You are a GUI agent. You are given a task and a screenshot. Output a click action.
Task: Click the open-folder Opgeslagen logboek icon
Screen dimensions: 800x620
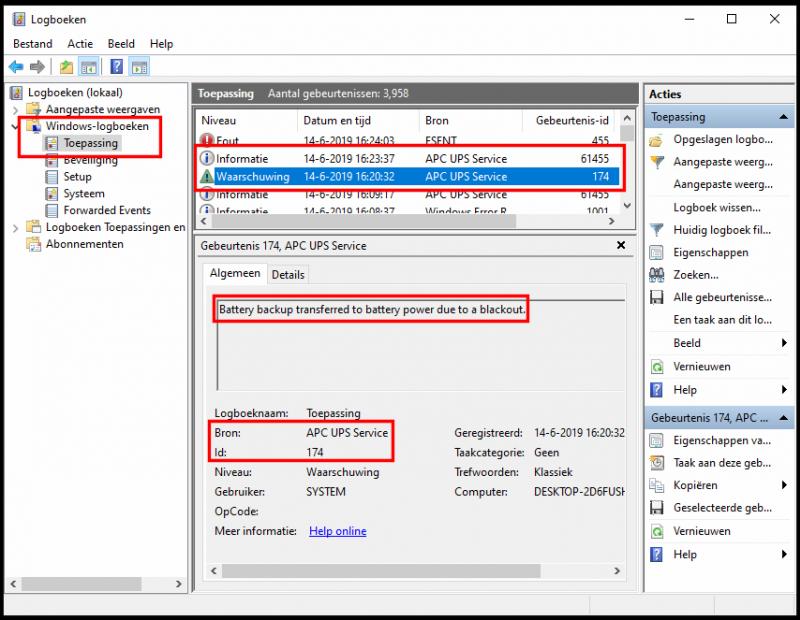(656, 140)
